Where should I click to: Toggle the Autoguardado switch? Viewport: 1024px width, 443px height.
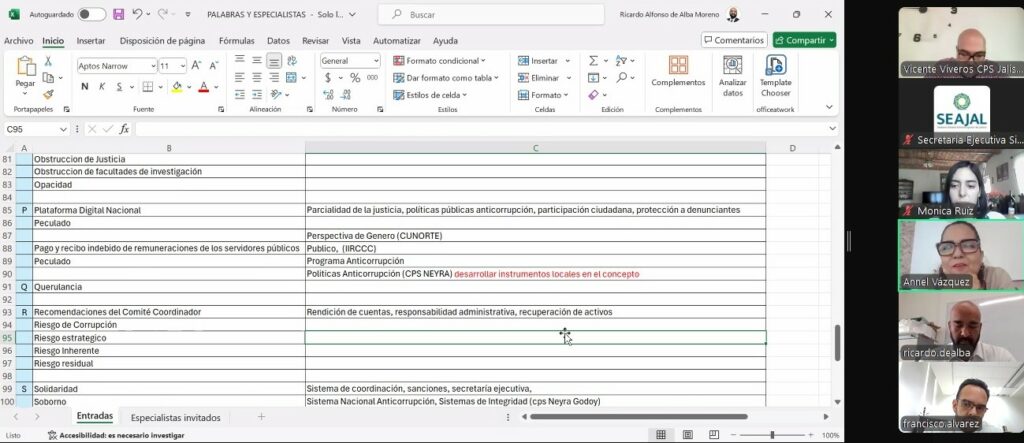click(91, 15)
